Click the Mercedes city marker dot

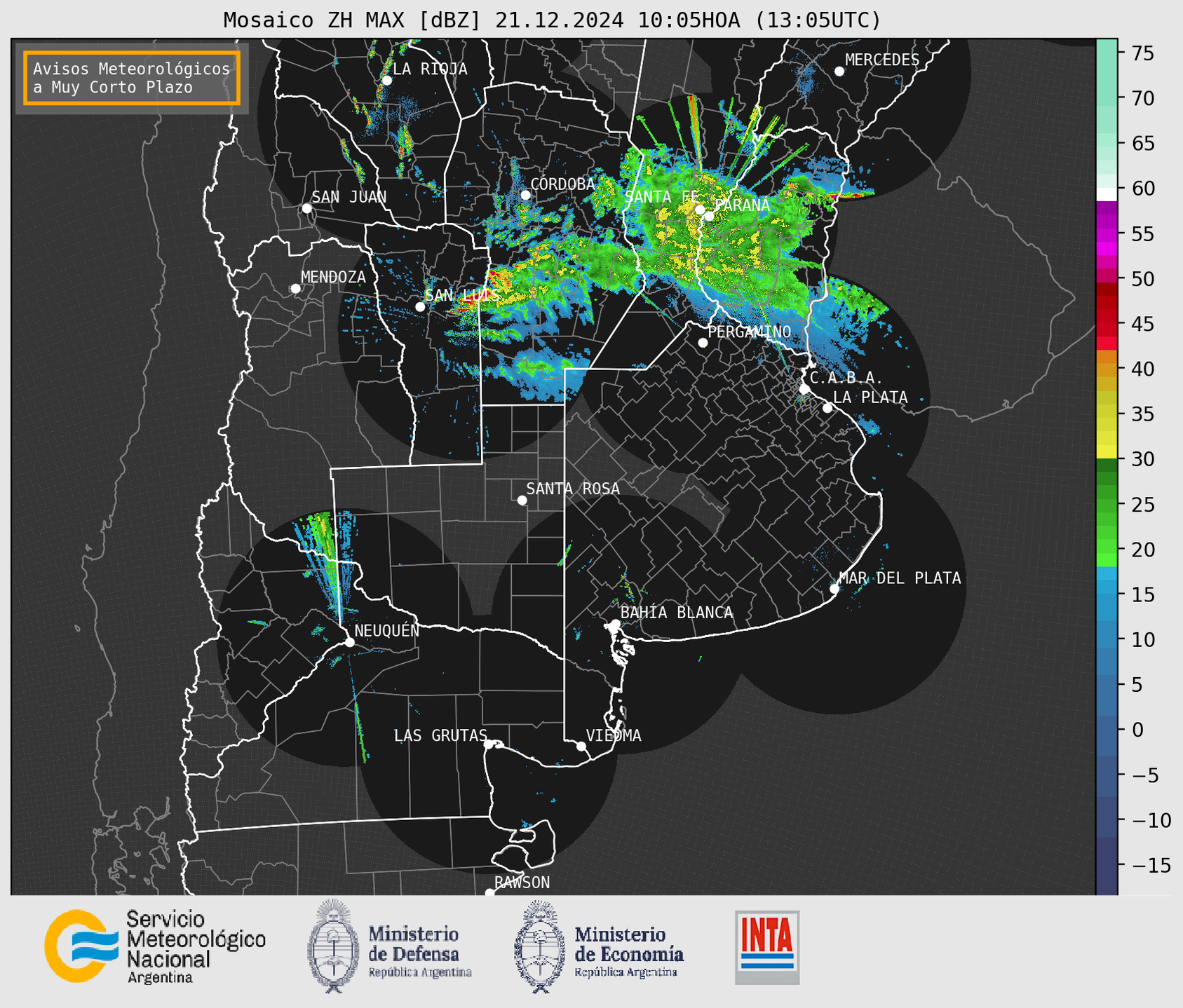pos(839,71)
